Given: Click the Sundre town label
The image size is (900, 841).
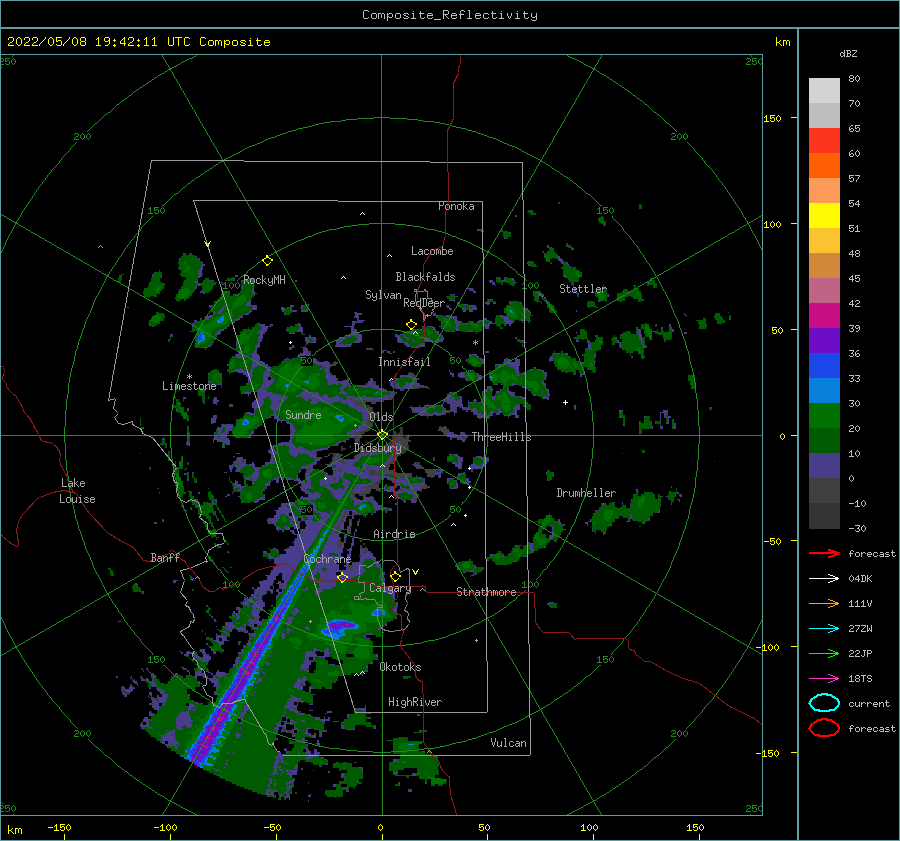Looking at the screenshot, I should [x=303, y=415].
